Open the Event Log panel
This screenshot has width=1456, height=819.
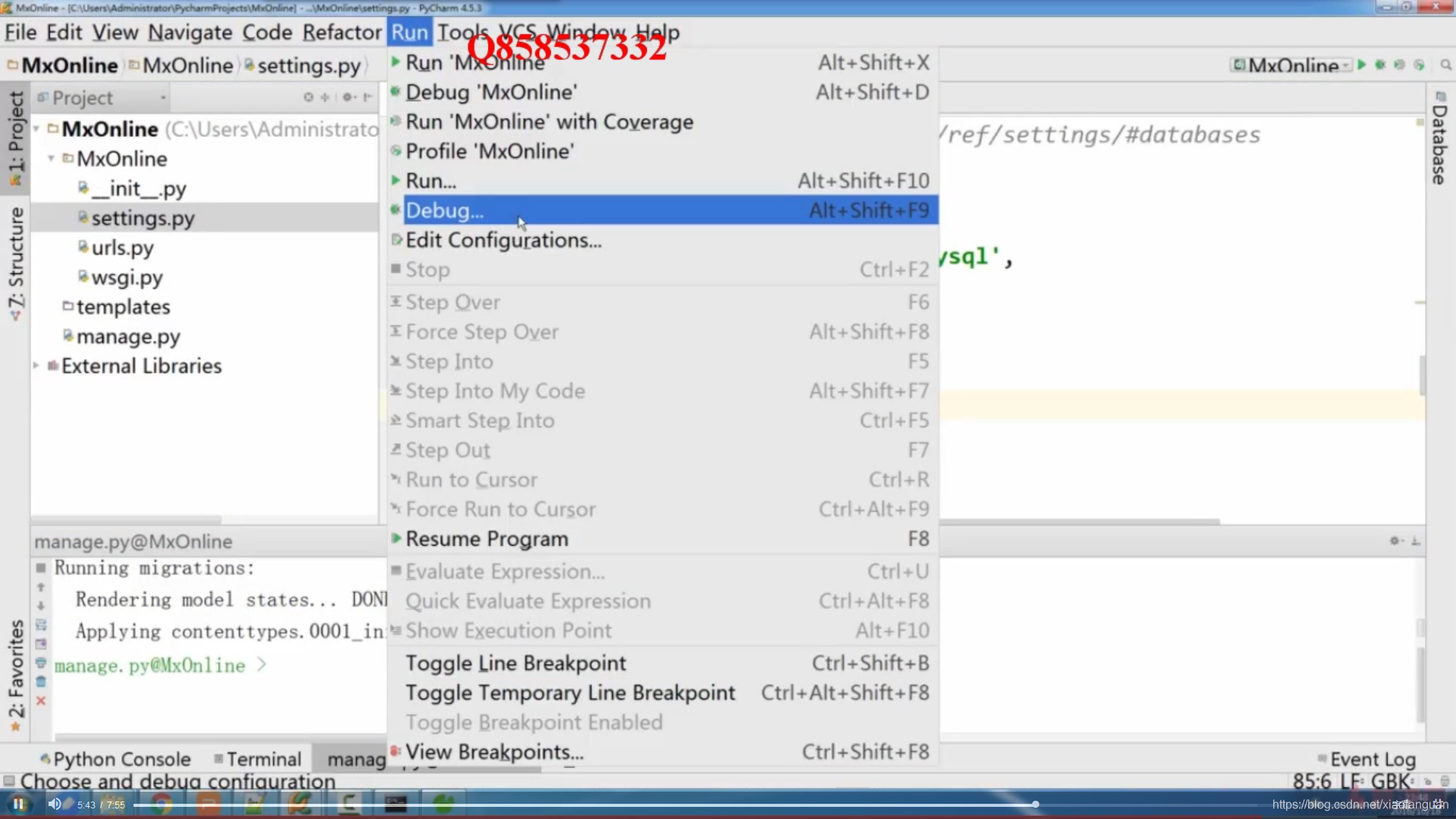pyautogui.click(x=1367, y=759)
